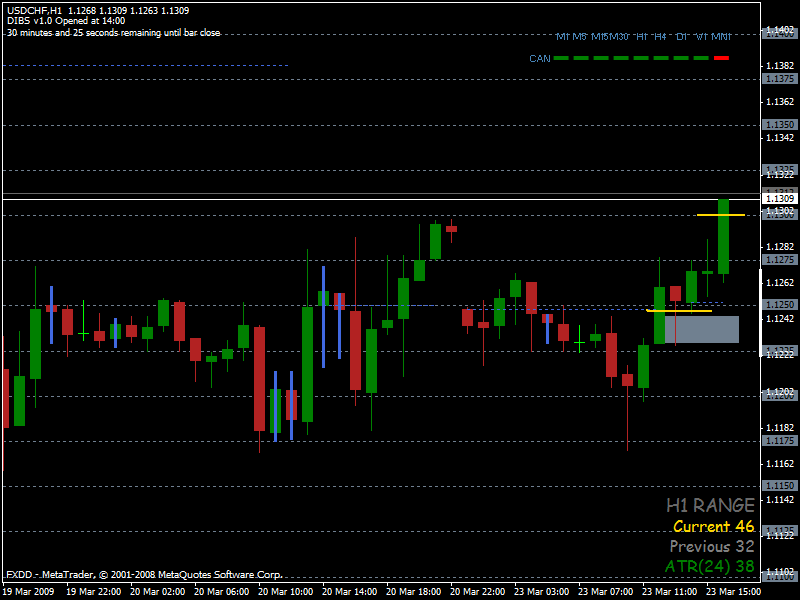Viewport: 800px width, 600px height.
Task: Click the green CAN bar under D1
Action: (x=681, y=58)
